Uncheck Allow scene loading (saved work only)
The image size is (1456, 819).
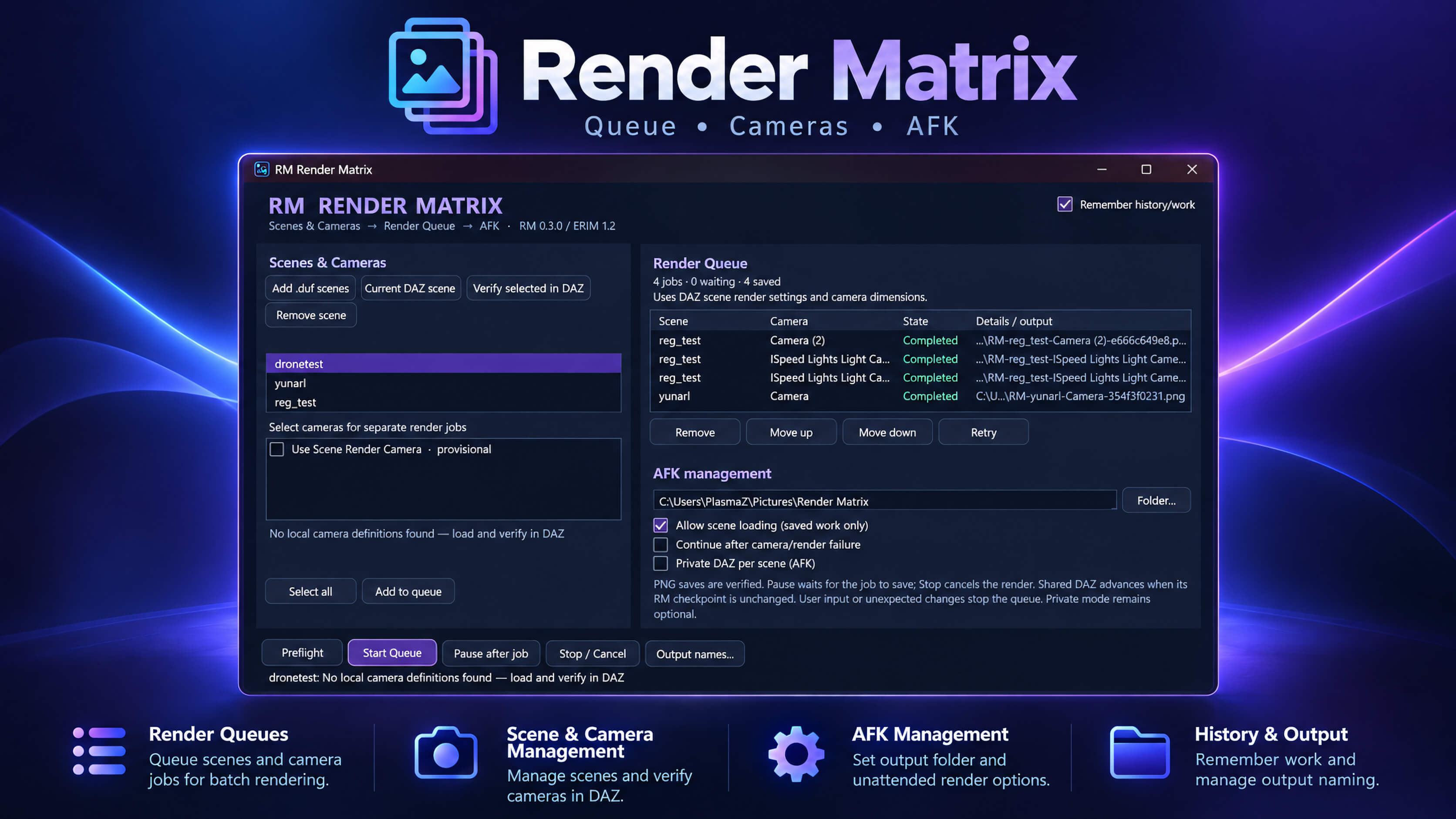click(661, 525)
